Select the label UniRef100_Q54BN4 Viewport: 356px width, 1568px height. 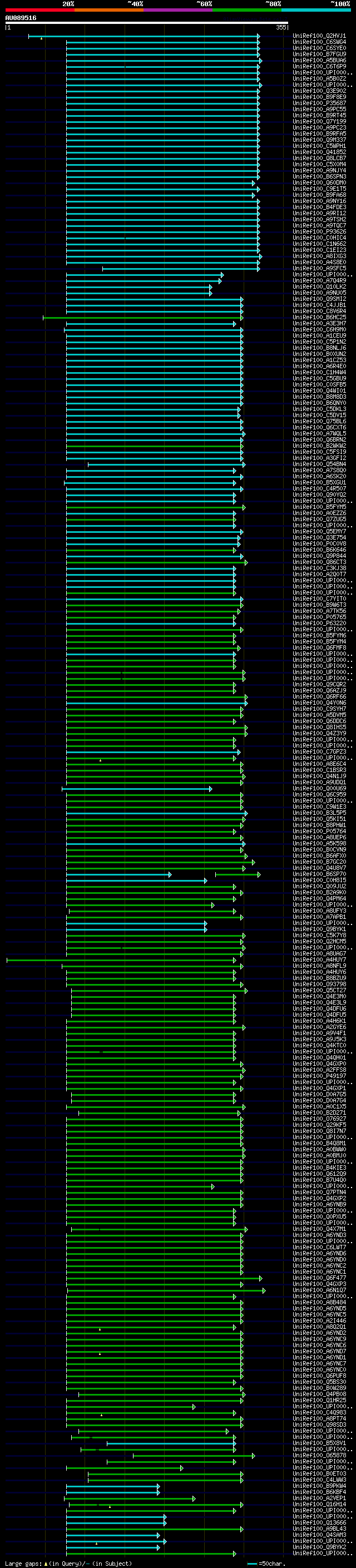(x=319, y=464)
